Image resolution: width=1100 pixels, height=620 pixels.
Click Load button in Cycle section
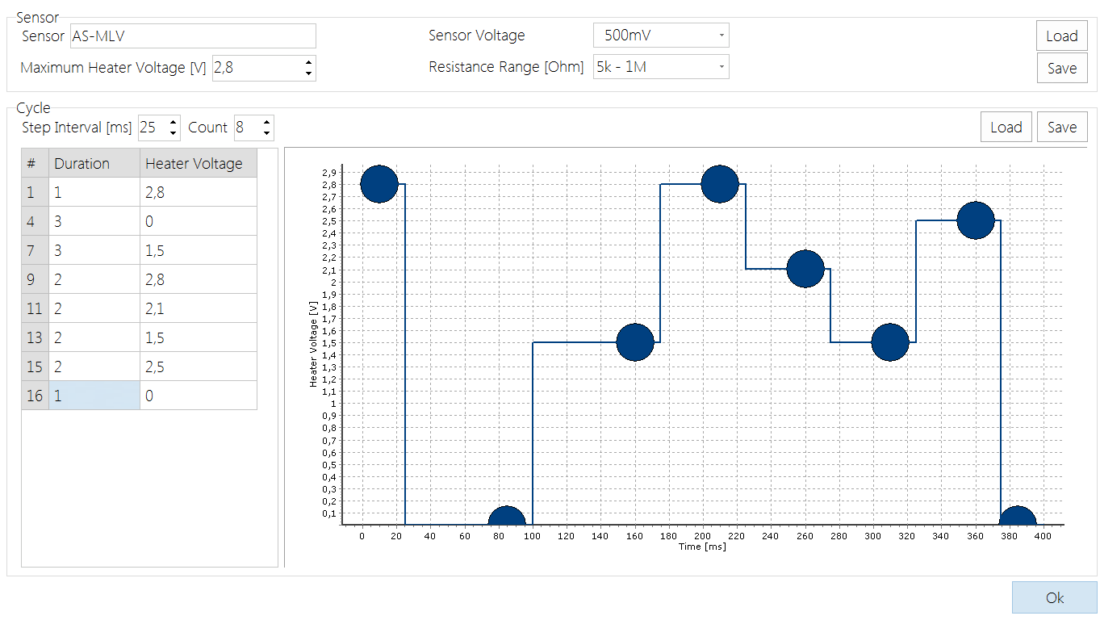point(1005,127)
